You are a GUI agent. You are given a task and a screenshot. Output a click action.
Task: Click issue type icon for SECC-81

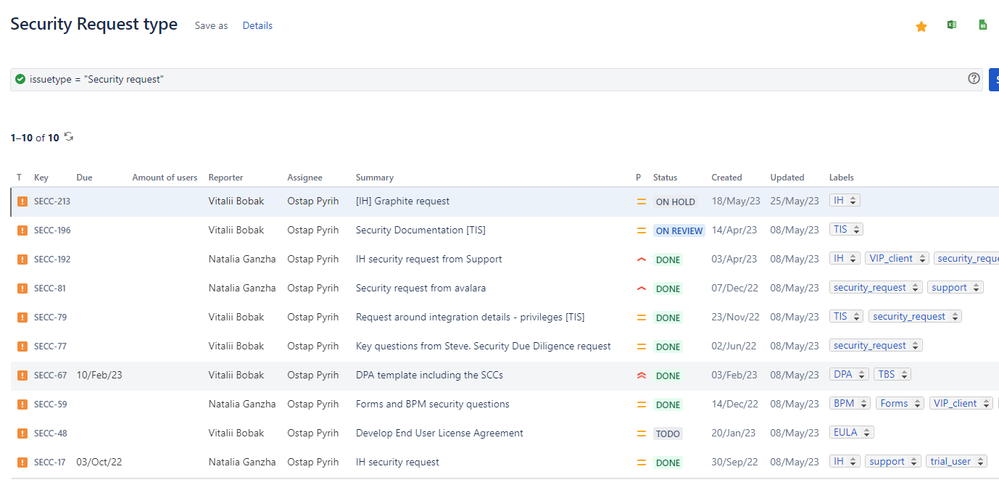22,289
